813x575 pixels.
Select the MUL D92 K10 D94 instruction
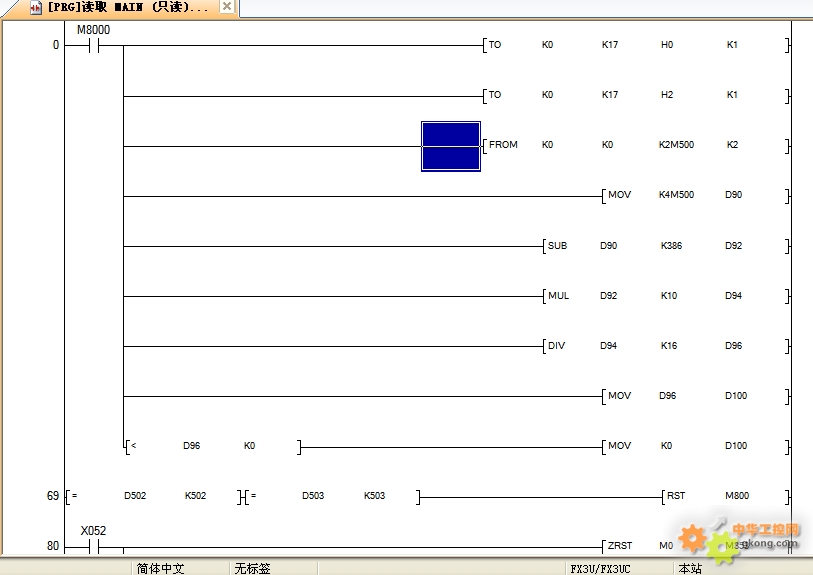coord(666,296)
